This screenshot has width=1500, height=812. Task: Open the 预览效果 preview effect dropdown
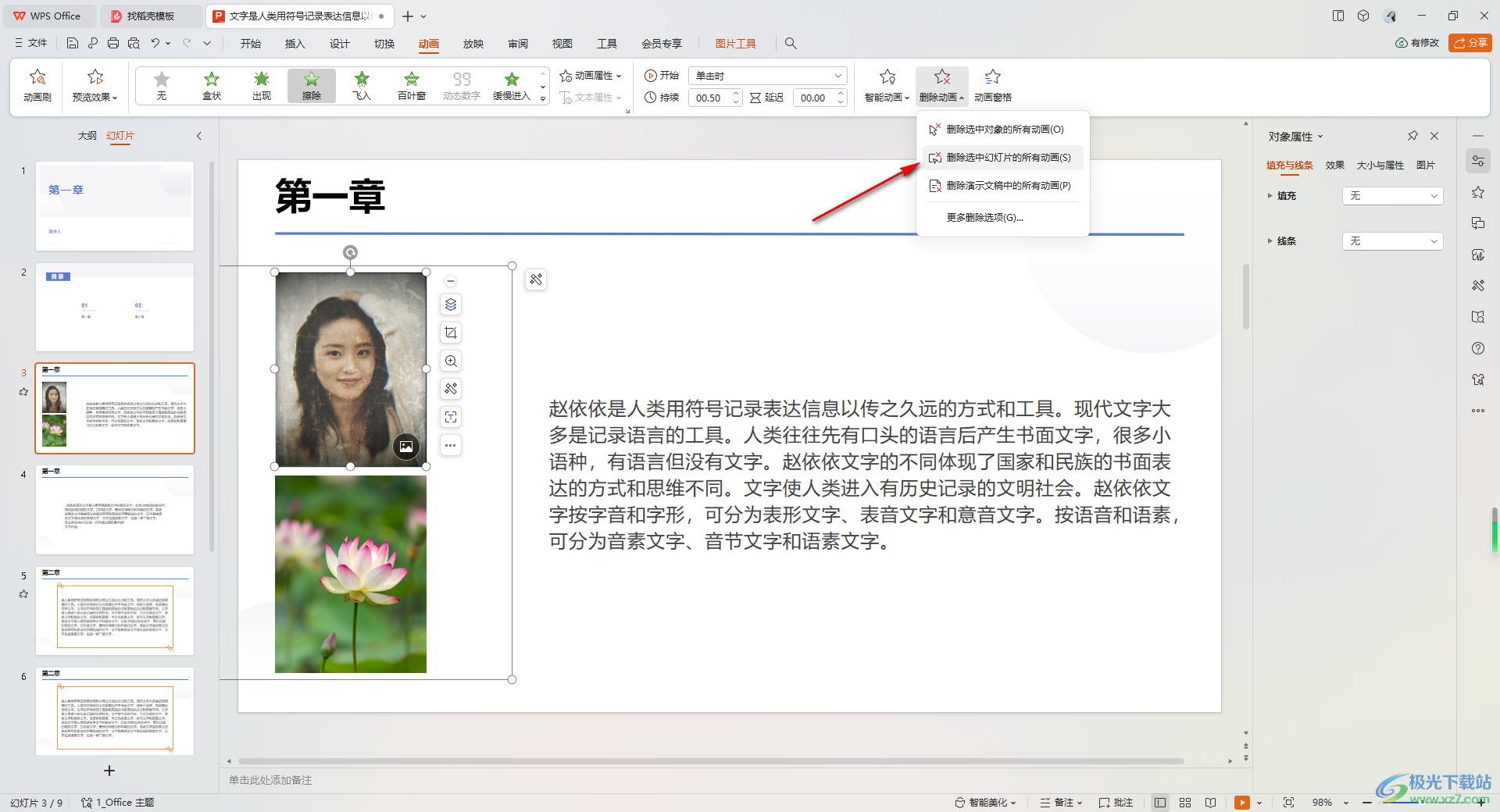[95, 85]
